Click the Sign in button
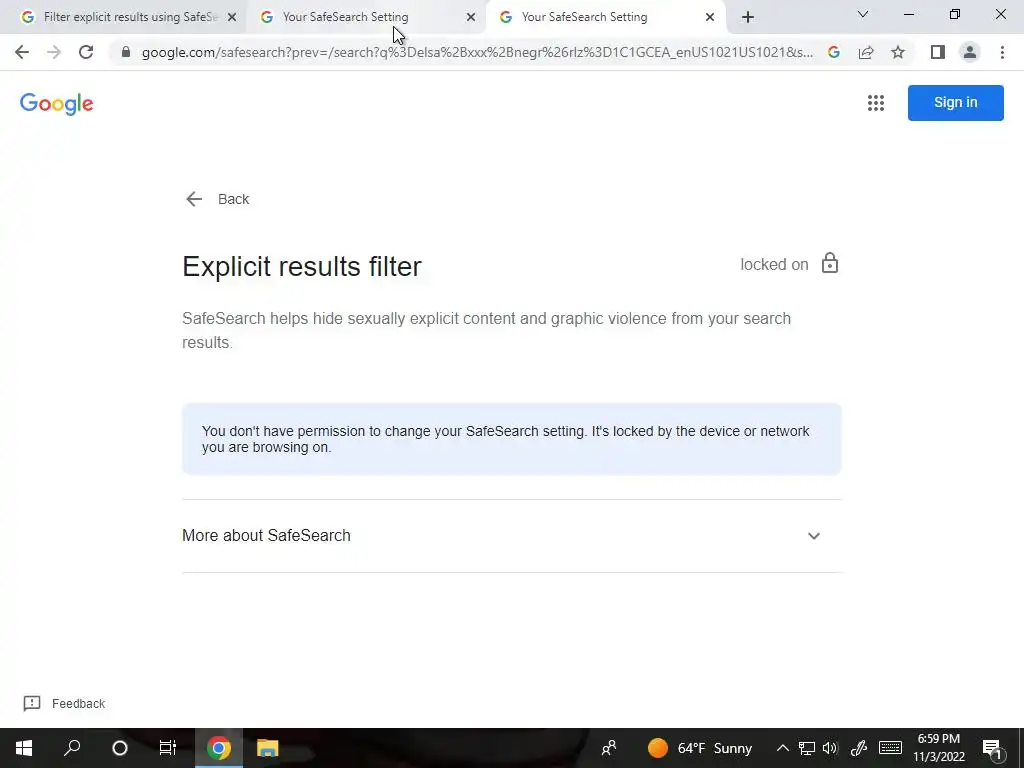This screenshot has height=768, width=1024. click(955, 103)
